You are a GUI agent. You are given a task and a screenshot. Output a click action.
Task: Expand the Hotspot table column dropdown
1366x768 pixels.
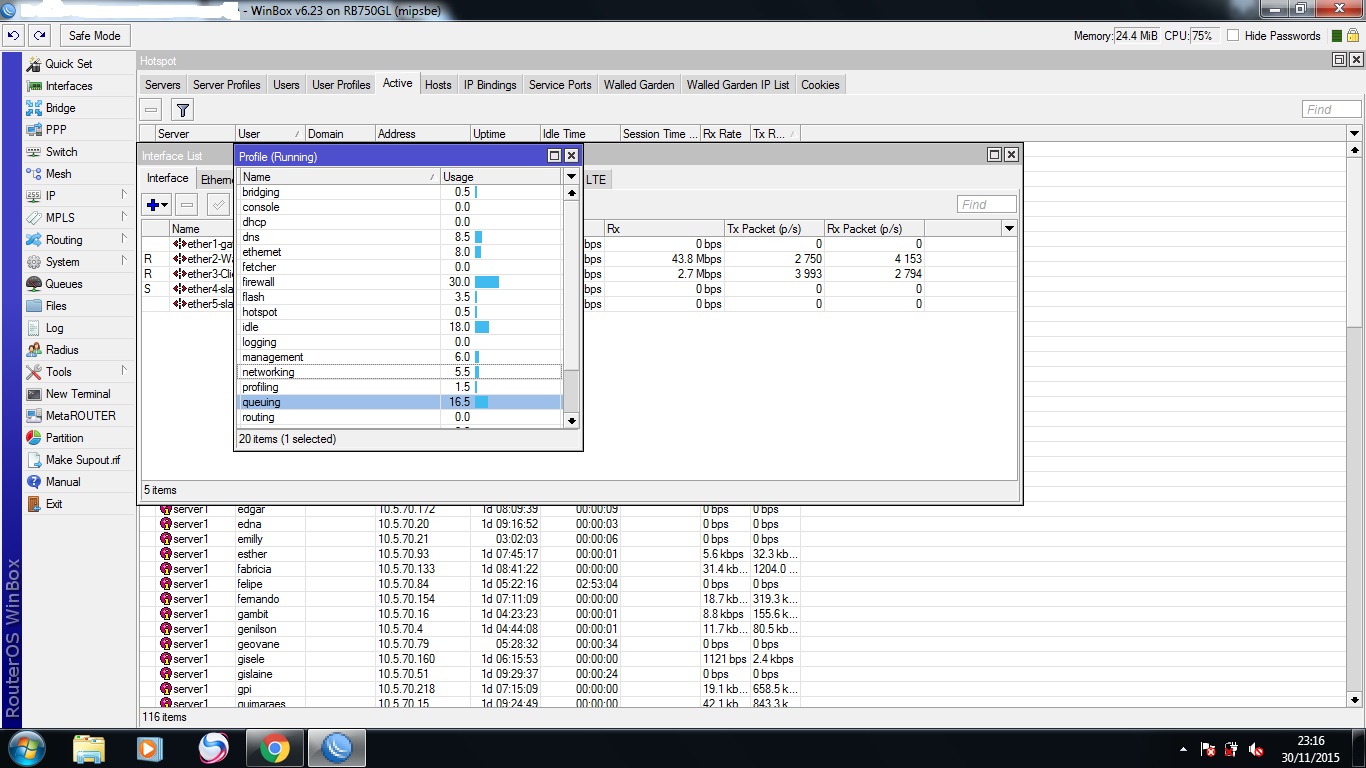point(1355,134)
